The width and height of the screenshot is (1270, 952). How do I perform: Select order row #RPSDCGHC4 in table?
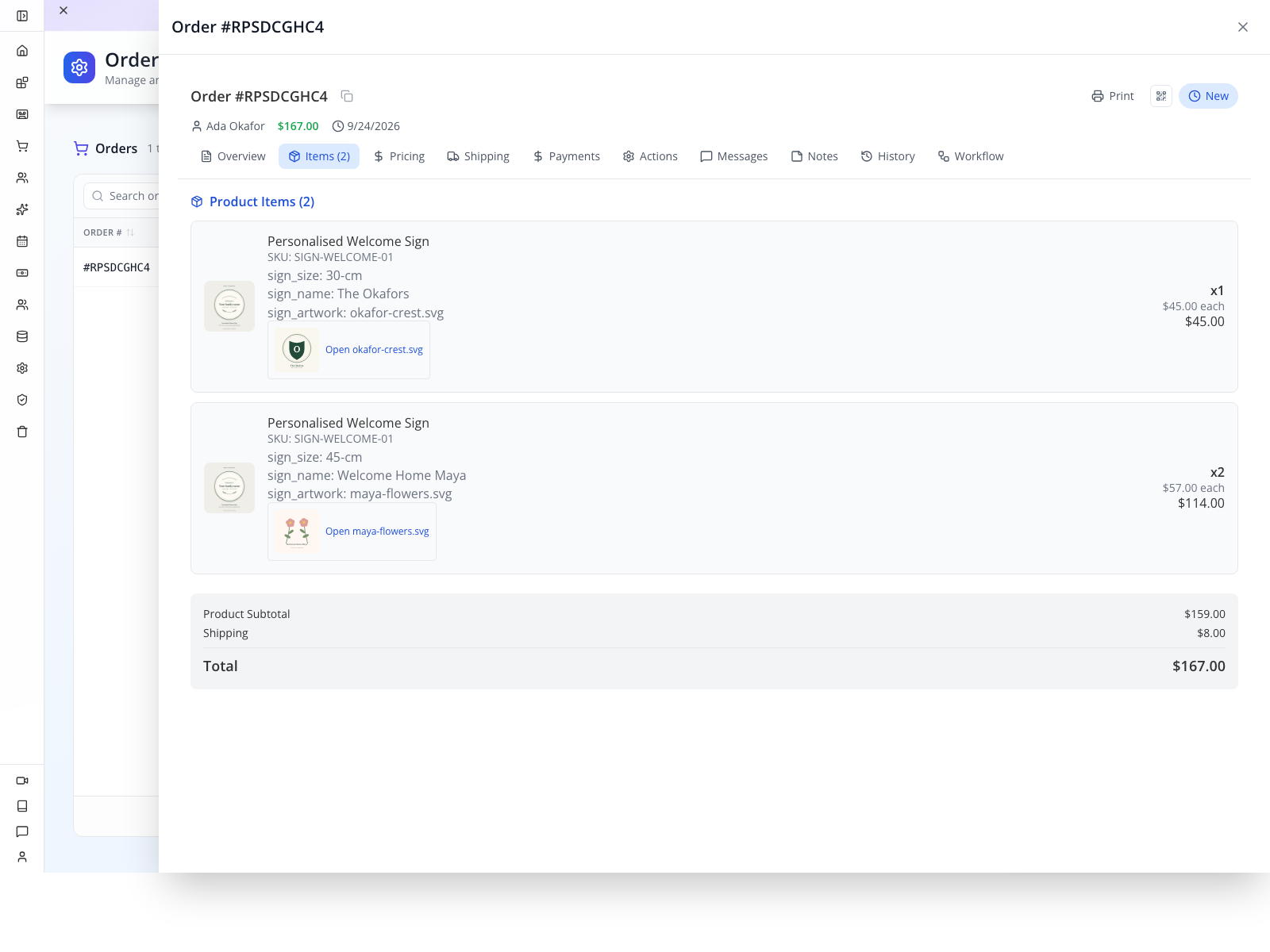pos(117,267)
